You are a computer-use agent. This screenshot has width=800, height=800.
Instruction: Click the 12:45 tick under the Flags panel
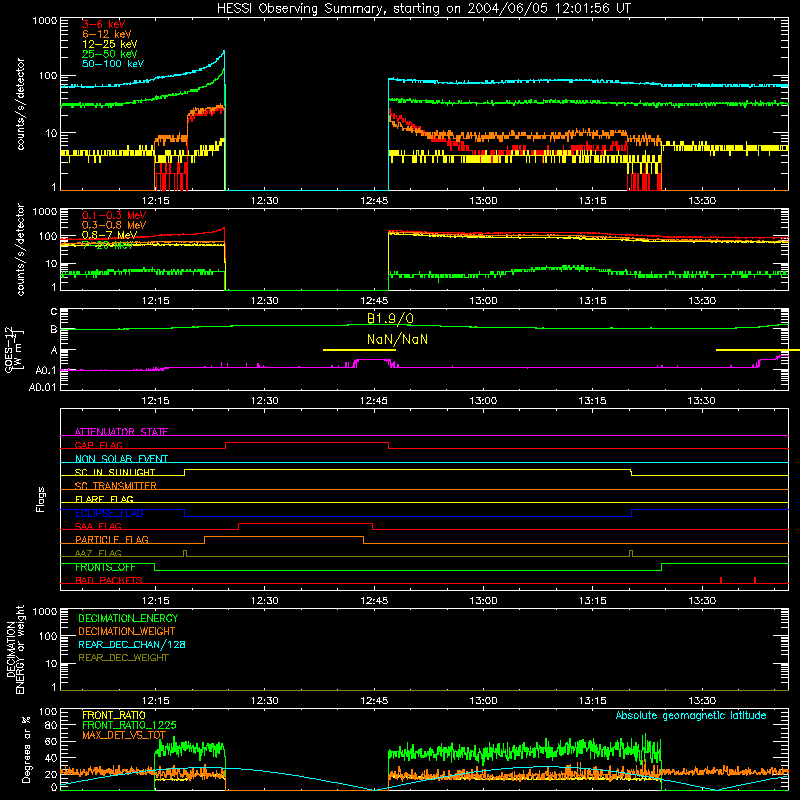pos(374,601)
